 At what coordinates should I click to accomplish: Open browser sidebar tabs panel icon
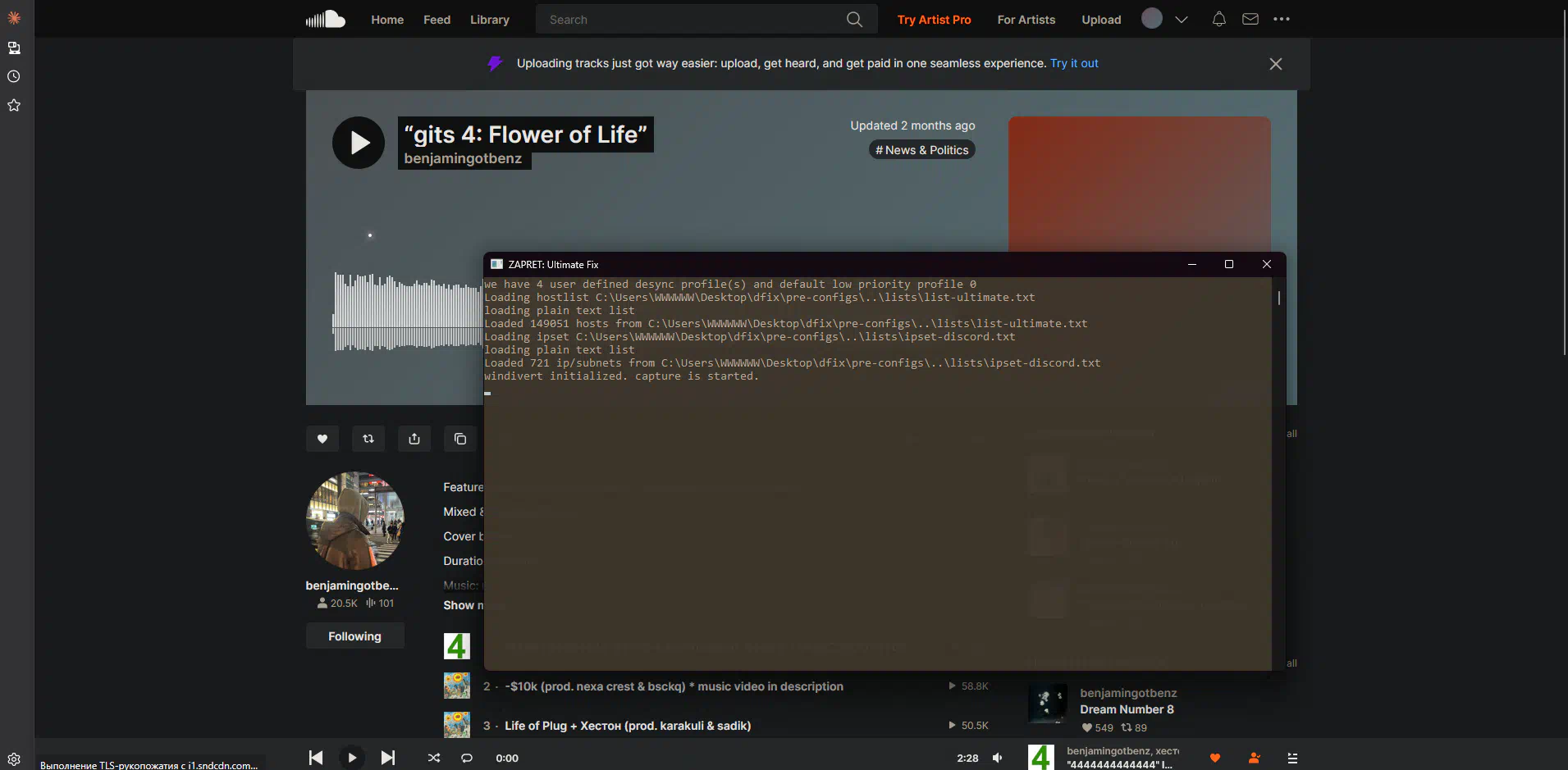14,48
